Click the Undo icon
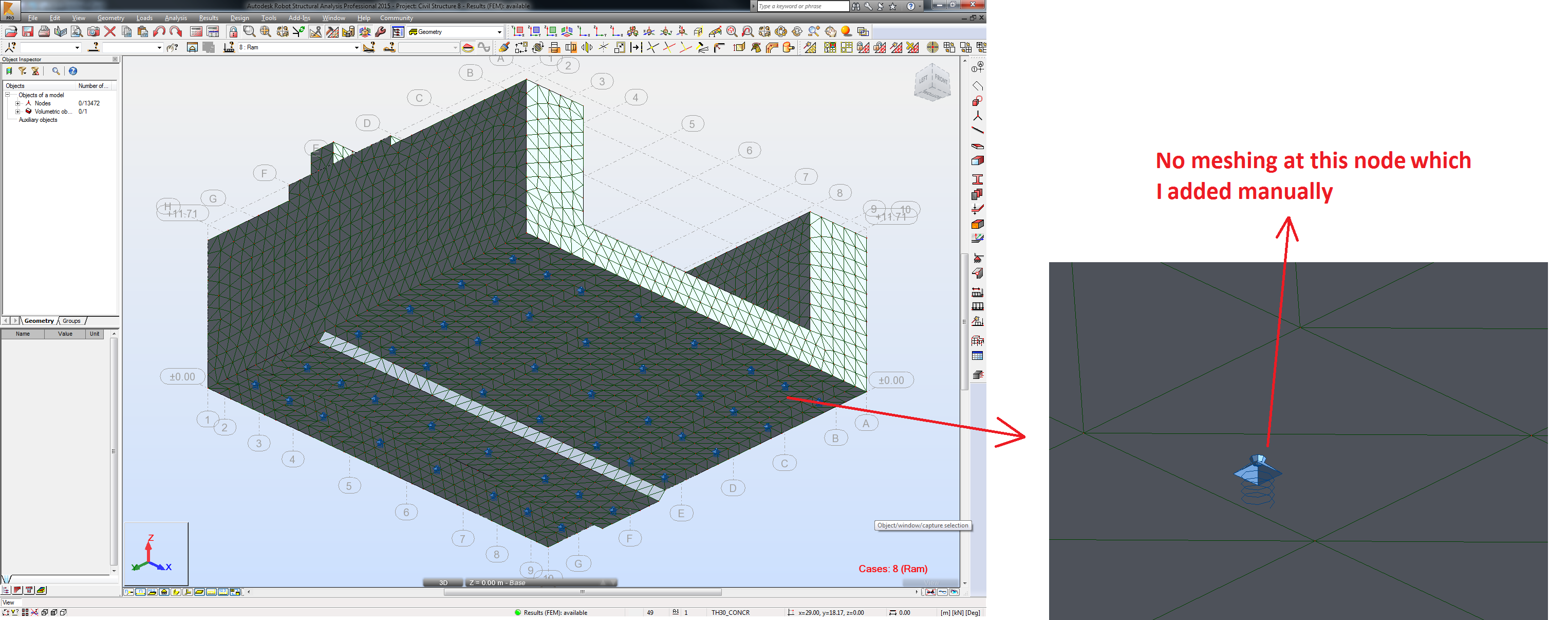The image size is (1568, 620). point(159,32)
